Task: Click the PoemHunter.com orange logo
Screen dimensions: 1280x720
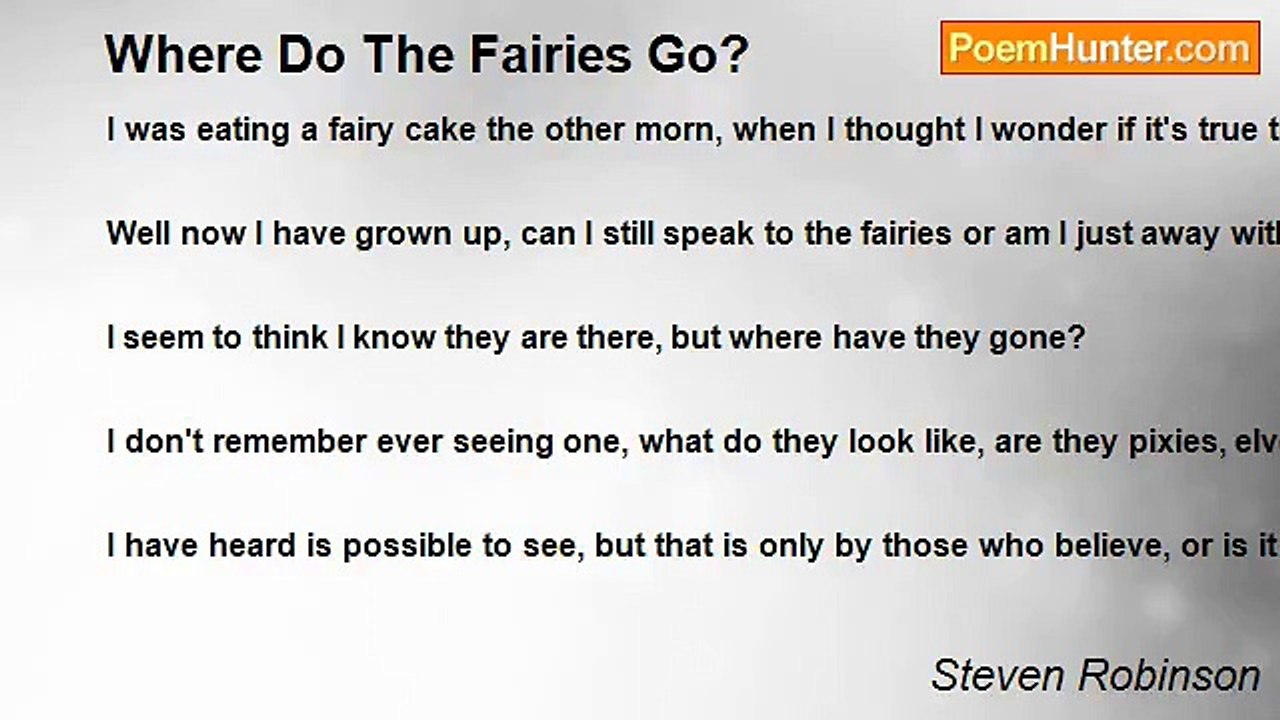Action: click(1100, 48)
